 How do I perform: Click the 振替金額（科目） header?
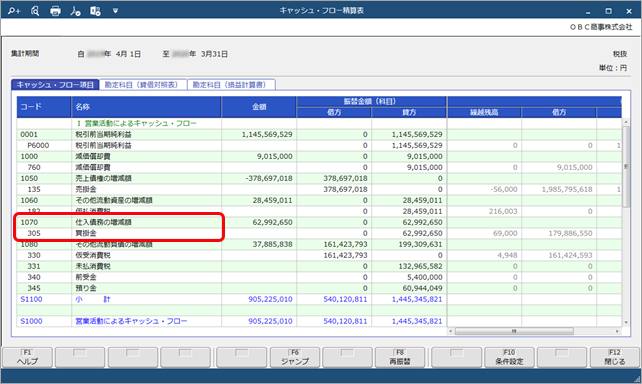(371, 102)
